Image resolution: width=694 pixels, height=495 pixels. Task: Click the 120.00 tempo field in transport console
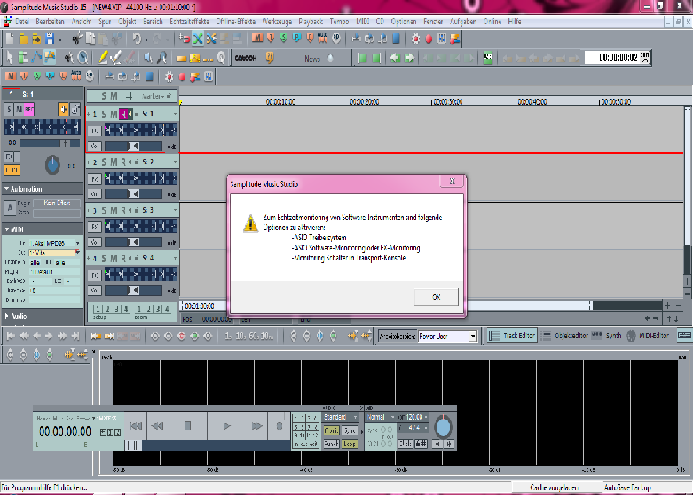coord(414,417)
